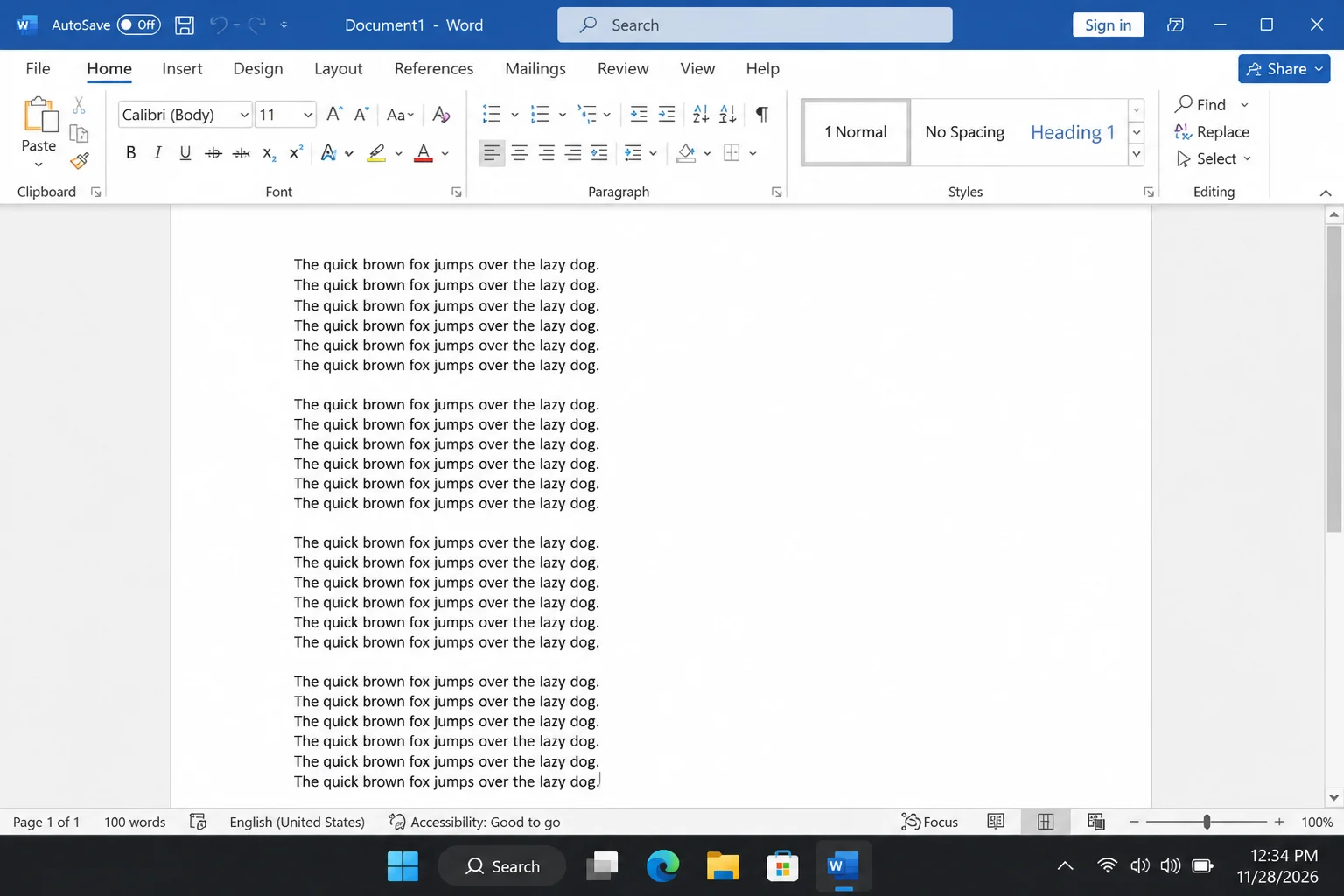
Task: Toggle Justify alignment
Action: tap(573, 153)
